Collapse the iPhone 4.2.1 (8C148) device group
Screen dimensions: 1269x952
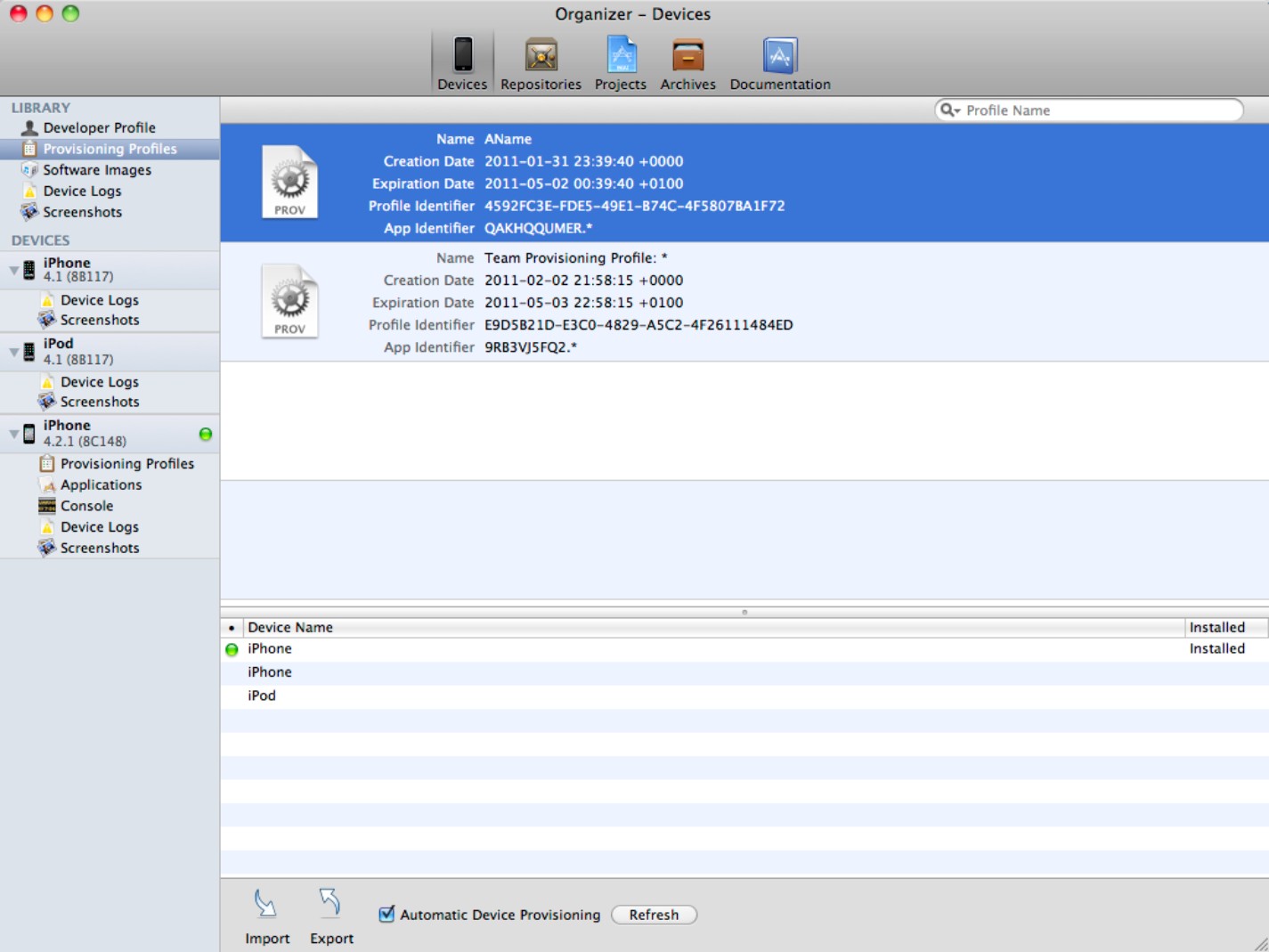tap(13, 434)
